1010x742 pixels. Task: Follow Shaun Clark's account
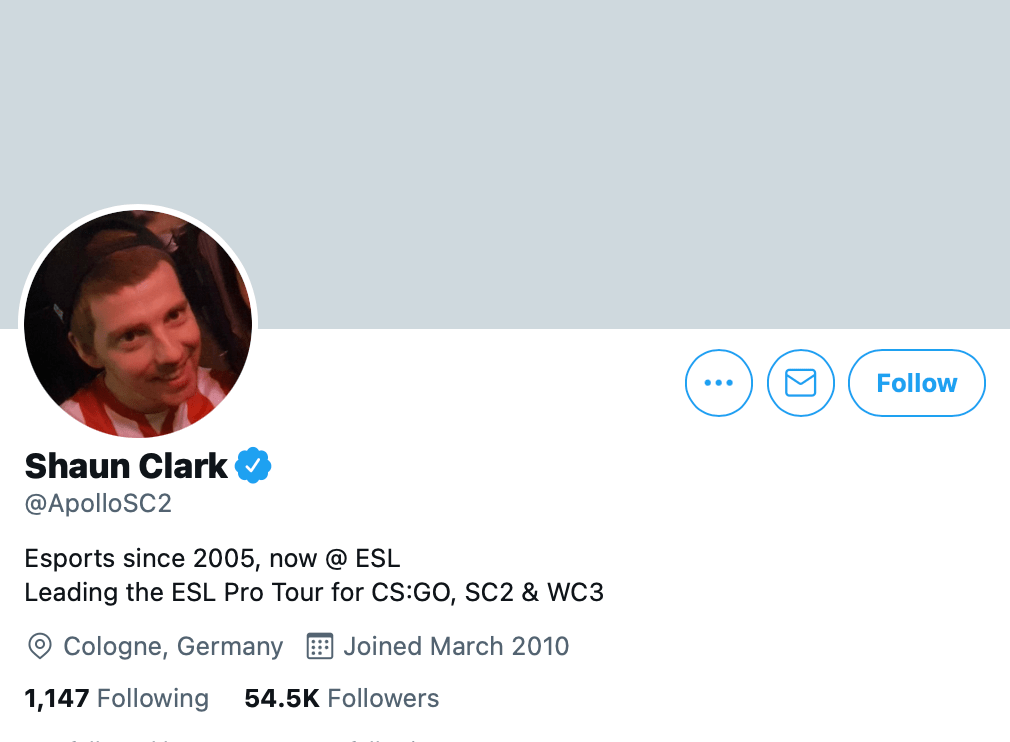tap(917, 383)
